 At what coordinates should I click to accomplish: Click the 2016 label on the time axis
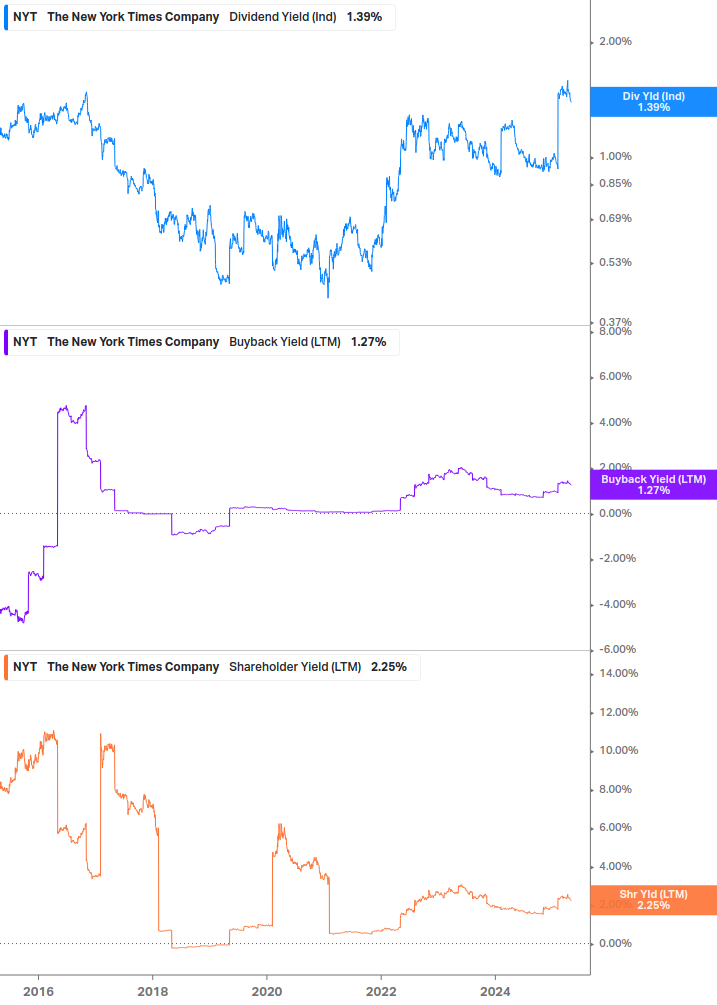[x=38, y=992]
